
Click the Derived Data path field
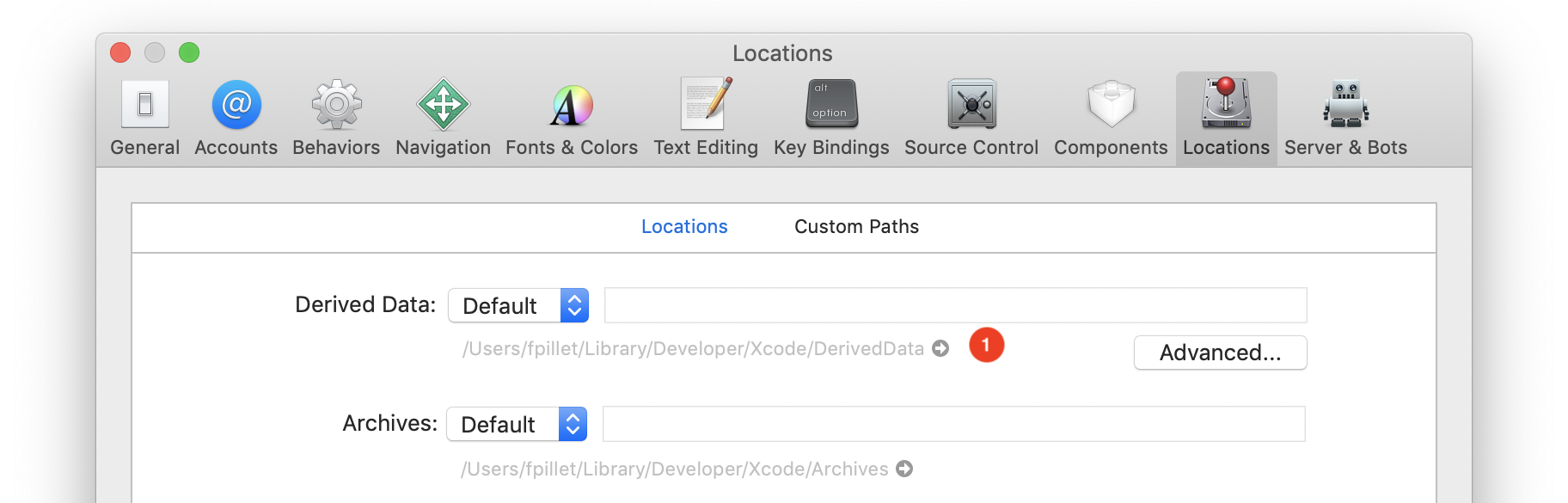(956, 305)
